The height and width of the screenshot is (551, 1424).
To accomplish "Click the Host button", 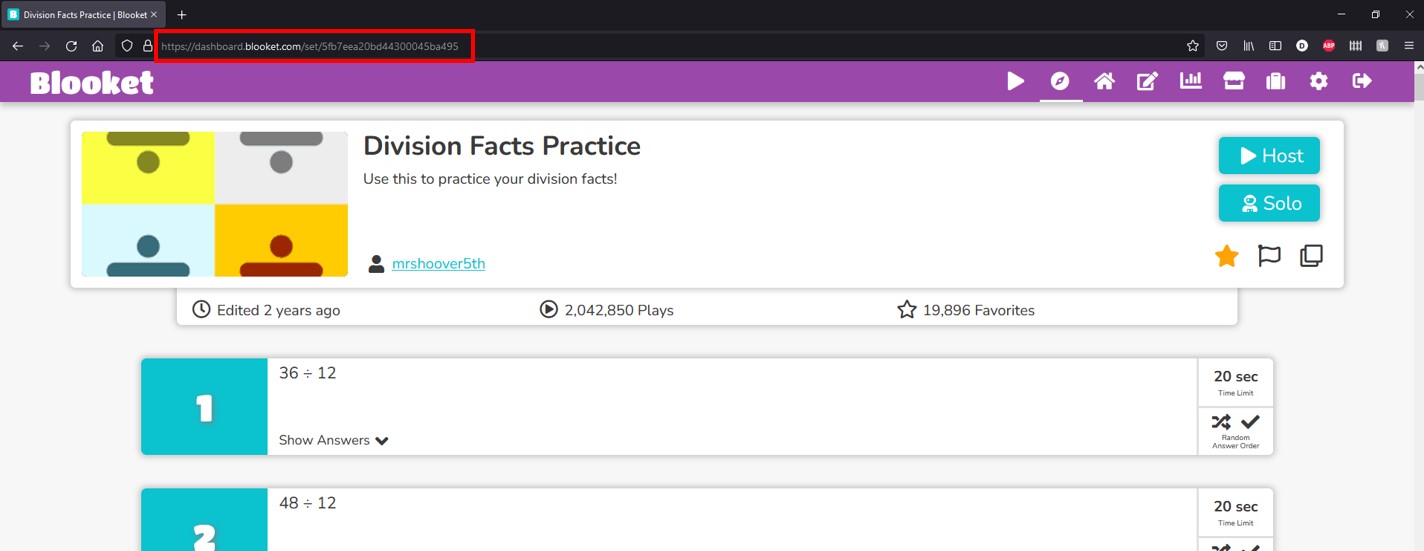I will click(1269, 156).
